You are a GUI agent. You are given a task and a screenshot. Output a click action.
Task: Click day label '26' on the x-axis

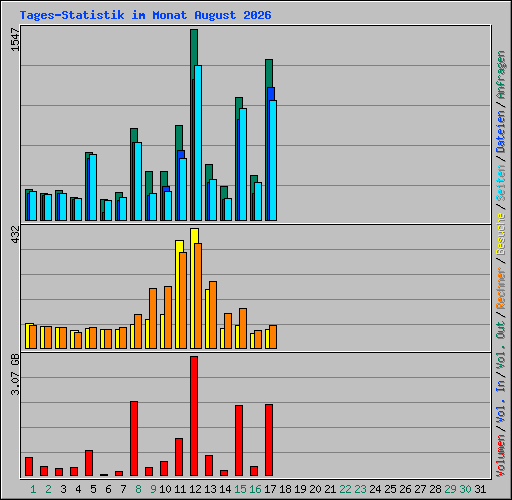(x=405, y=489)
